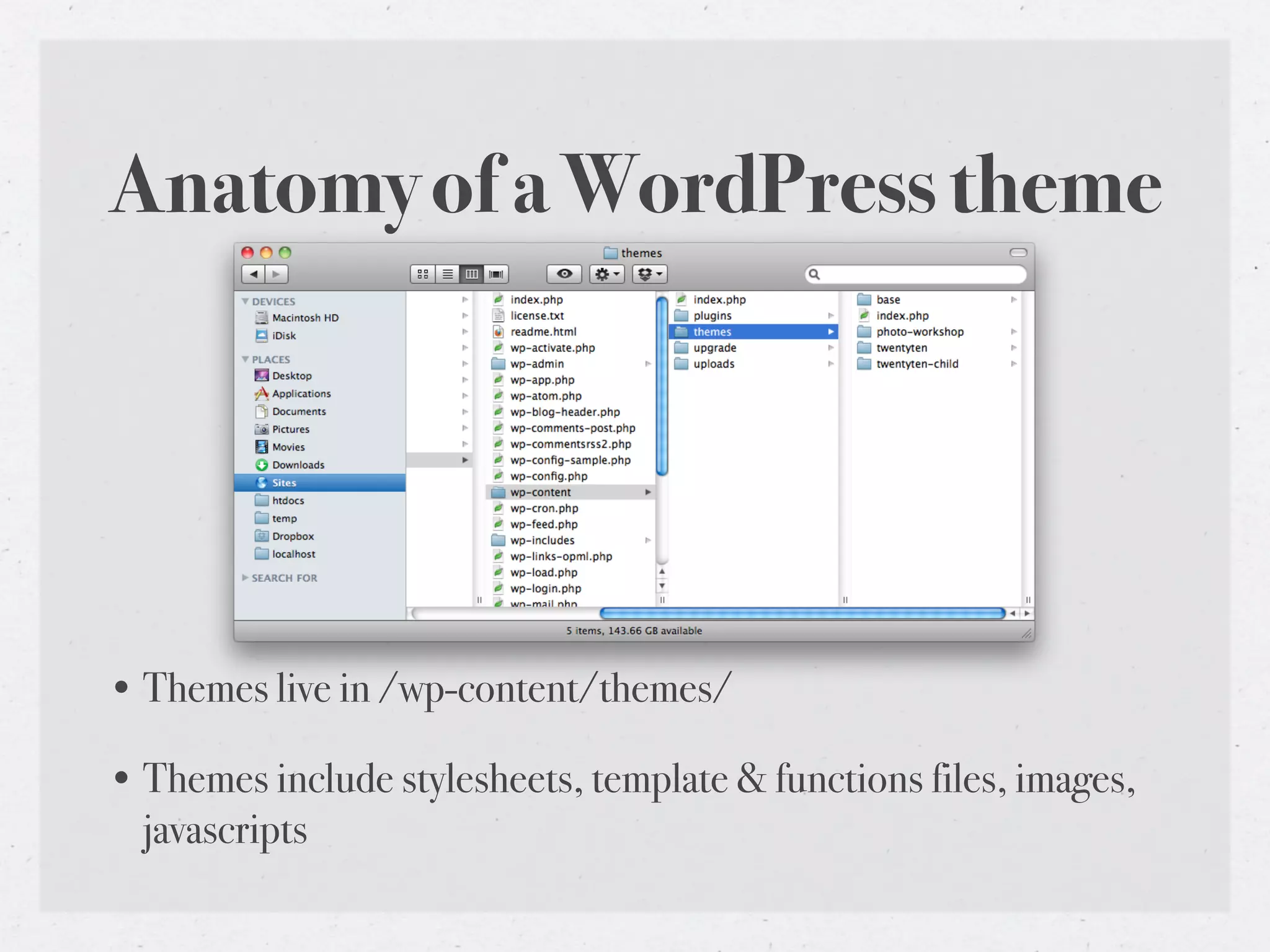Open htdocs in the sidebar
The height and width of the screenshot is (952, 1270).
coord(280,501)
